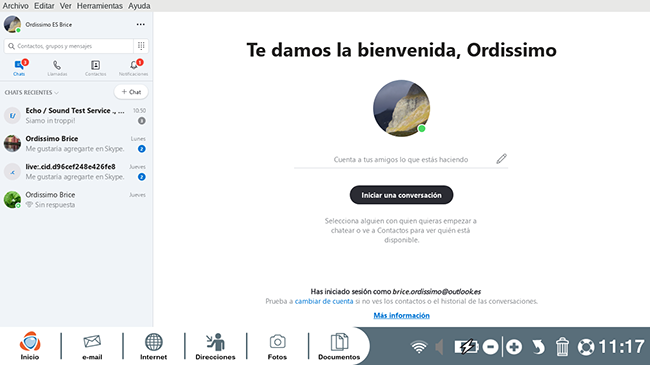Open Fotos camera icon in dock

point(277,346)
